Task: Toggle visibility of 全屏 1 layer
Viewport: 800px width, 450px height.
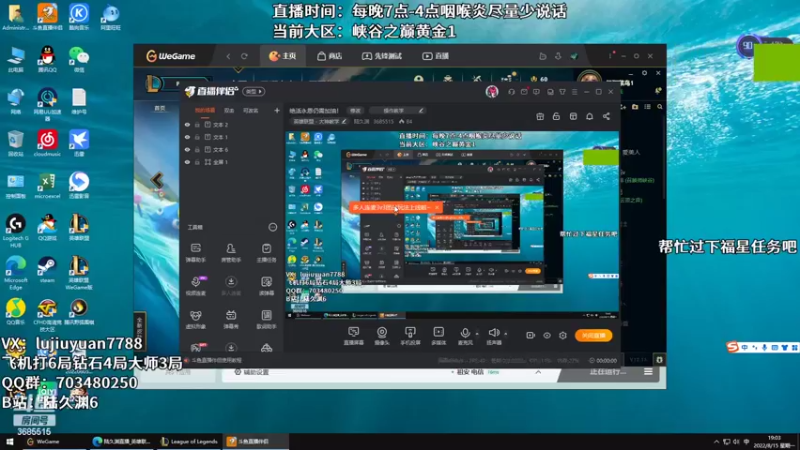Action: pos(187,162)
